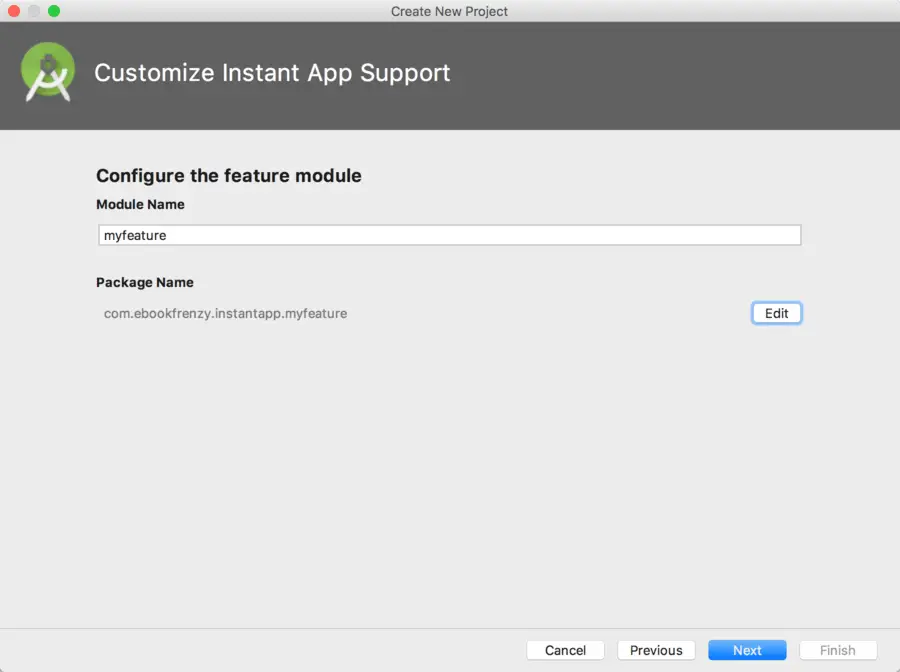Cancel the new project wizard
Screen dimensions: 900x672
565,650
